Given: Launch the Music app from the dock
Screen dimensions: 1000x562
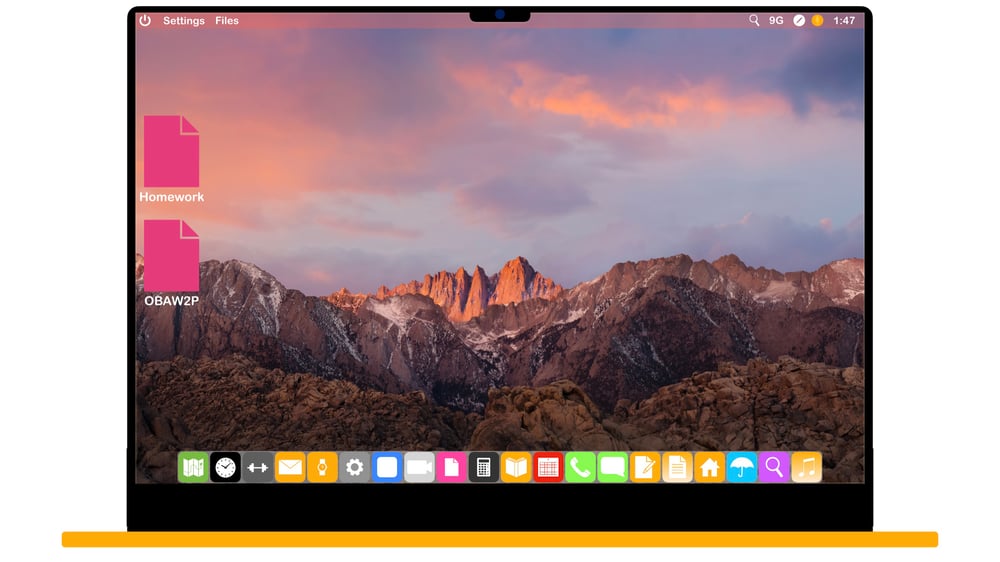Looking at the screenshot, I should point(807,468).
